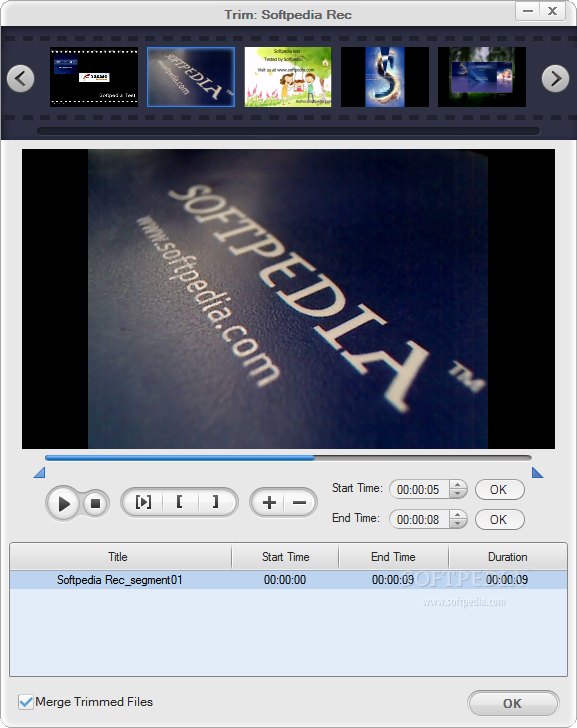The width and height of the screenshot is (577, 728).
Task: Select the Softpedia card thumbnail
Action: click(x=191, y=77)
